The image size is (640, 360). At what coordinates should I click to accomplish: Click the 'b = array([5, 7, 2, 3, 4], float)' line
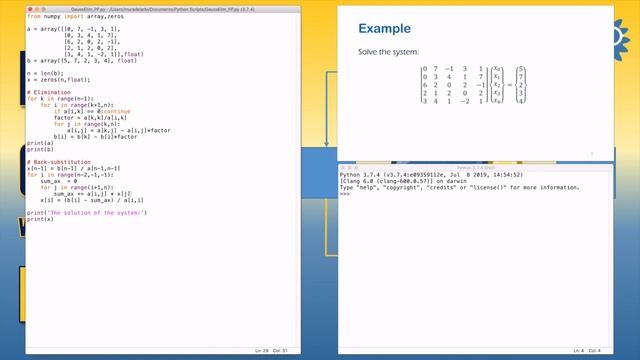pos(82,60)
